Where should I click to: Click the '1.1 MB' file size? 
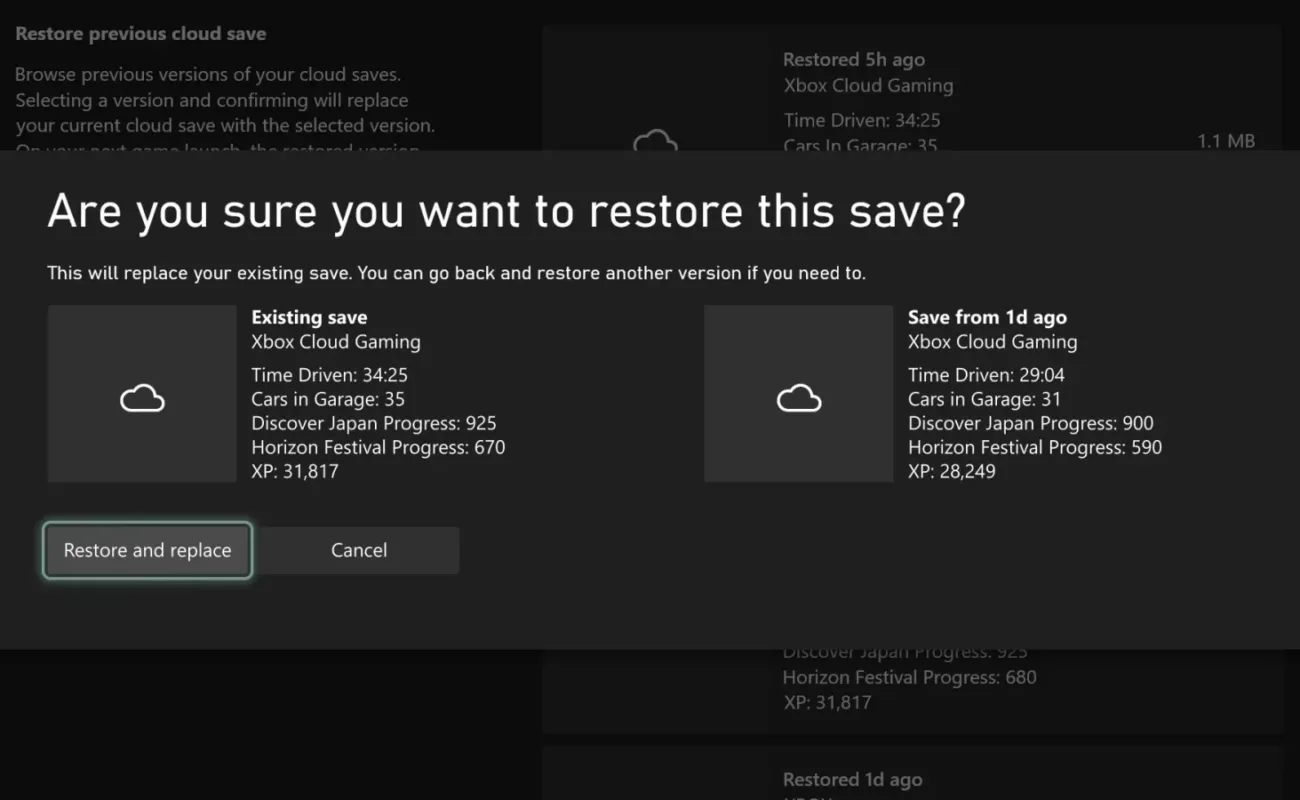point(1226,142)
